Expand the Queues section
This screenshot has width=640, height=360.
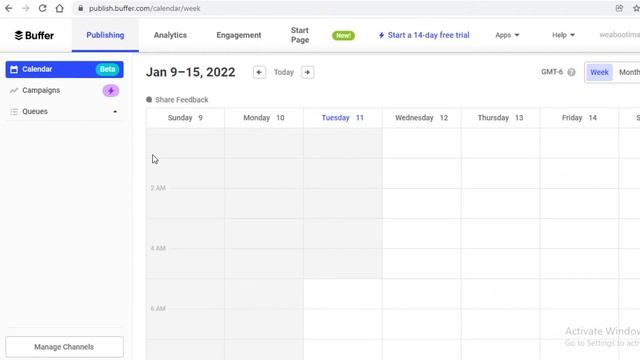coord(64,111)
